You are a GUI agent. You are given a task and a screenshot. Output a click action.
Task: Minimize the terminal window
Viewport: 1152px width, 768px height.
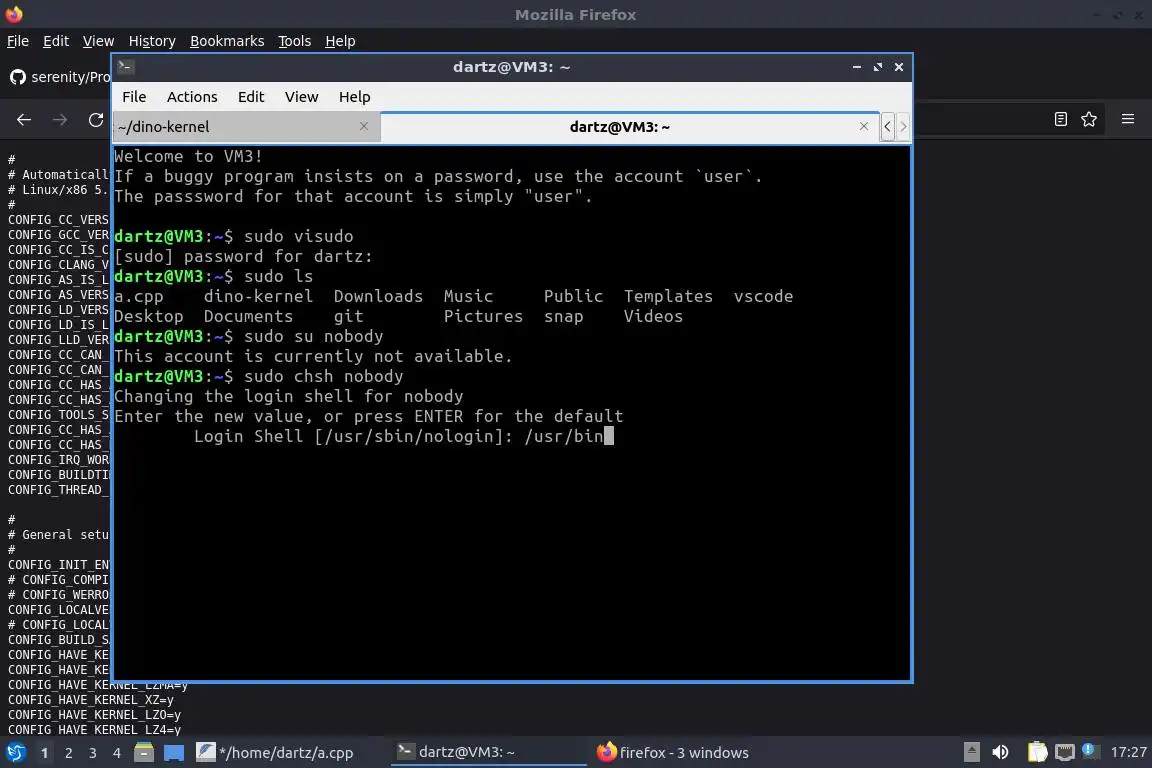(857, 67)
